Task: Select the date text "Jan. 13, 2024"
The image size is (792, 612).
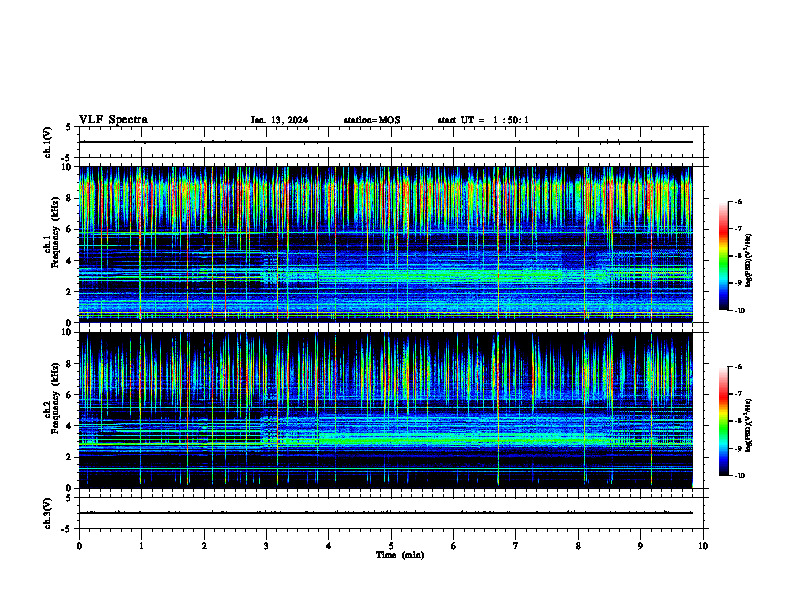Action: 279,120
